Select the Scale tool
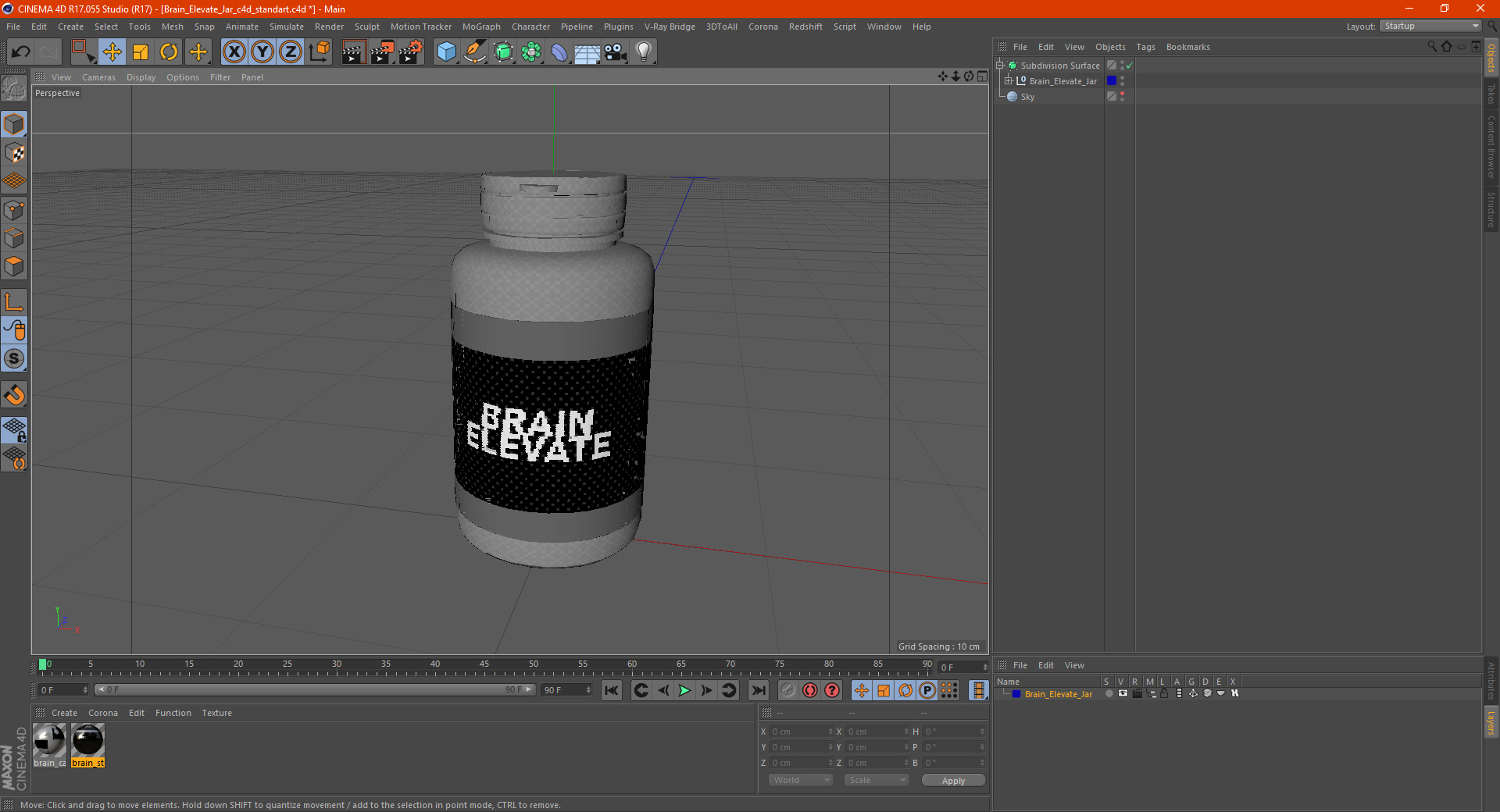Viewport: 1500px width, 812px height. pos(141,52)
